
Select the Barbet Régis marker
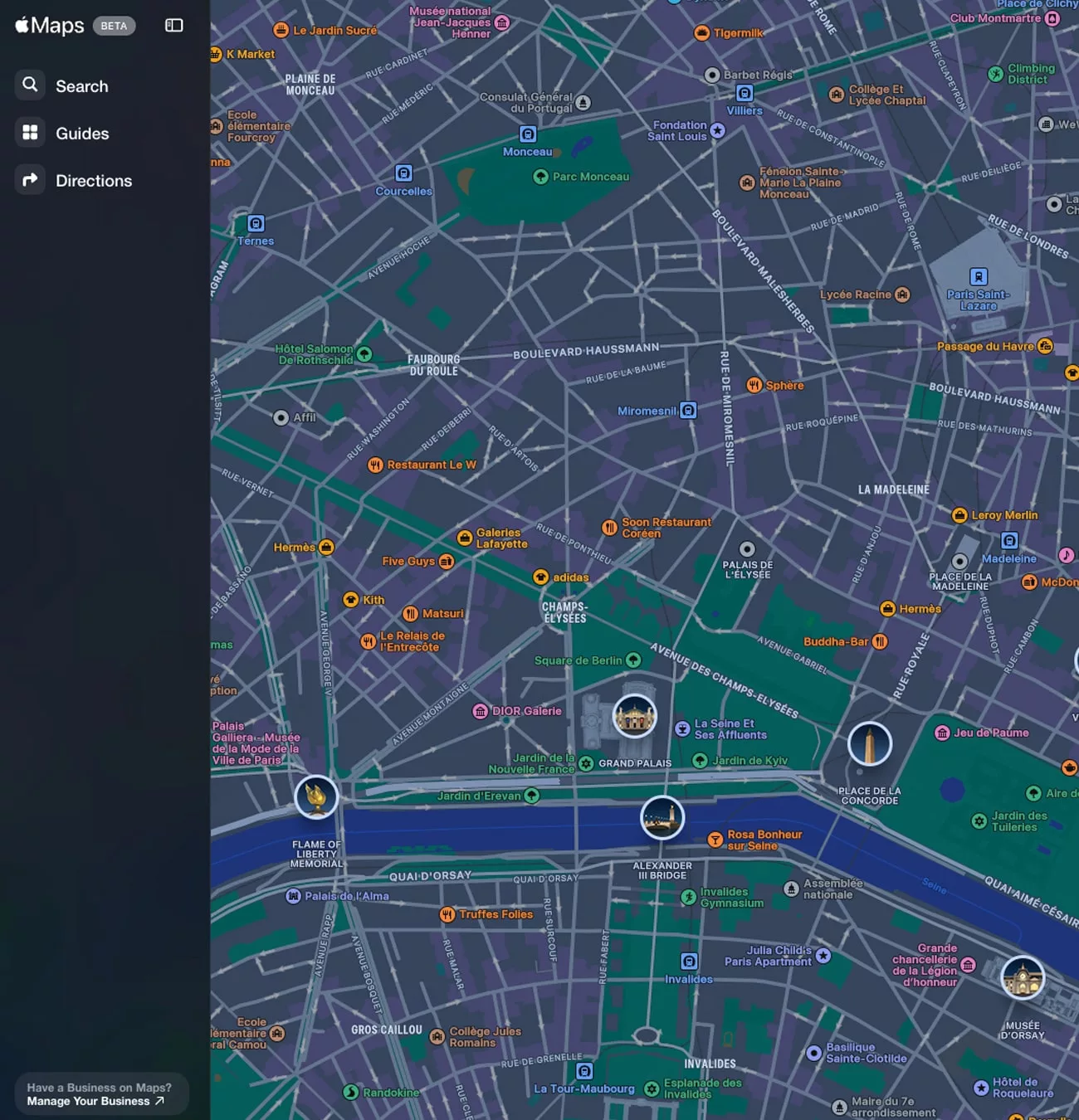[x=711, y=75]
